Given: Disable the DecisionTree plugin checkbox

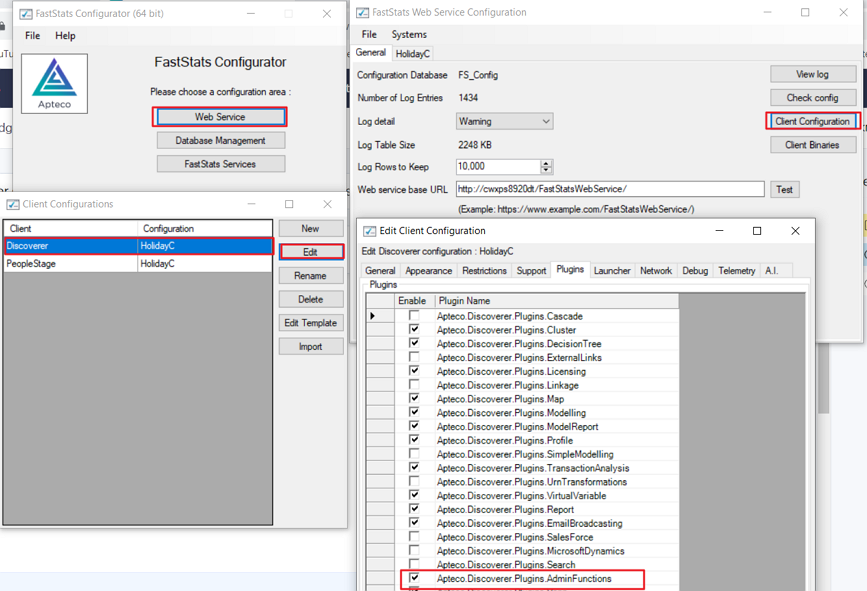Looking at the screenshot, I should point(414,343).
